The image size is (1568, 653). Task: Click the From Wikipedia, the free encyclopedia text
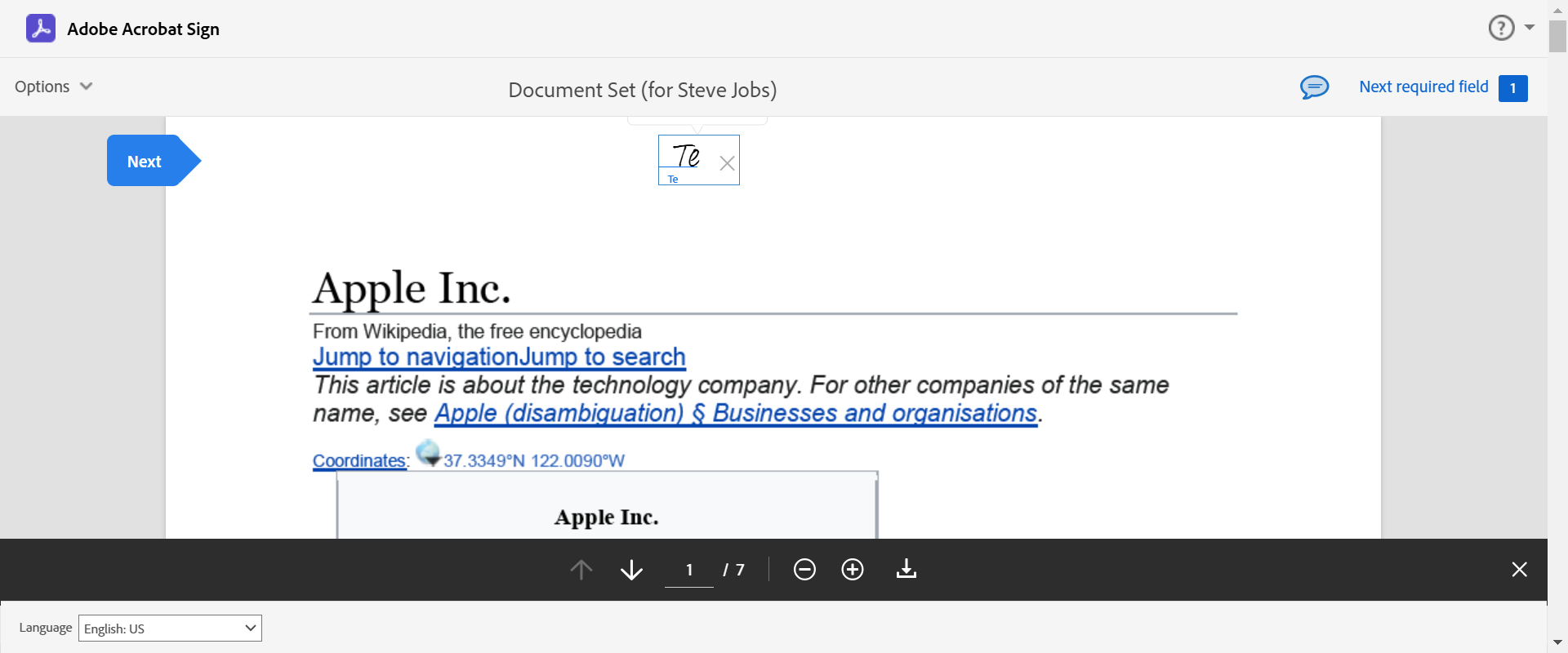[x=477, y=331]
